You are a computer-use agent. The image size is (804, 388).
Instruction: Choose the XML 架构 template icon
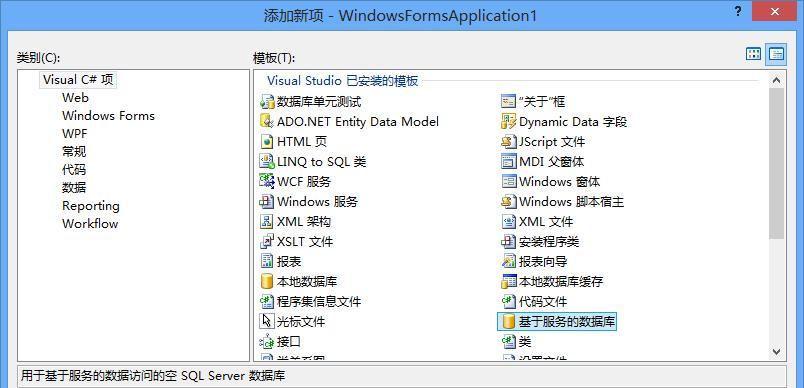pos(267,221)
